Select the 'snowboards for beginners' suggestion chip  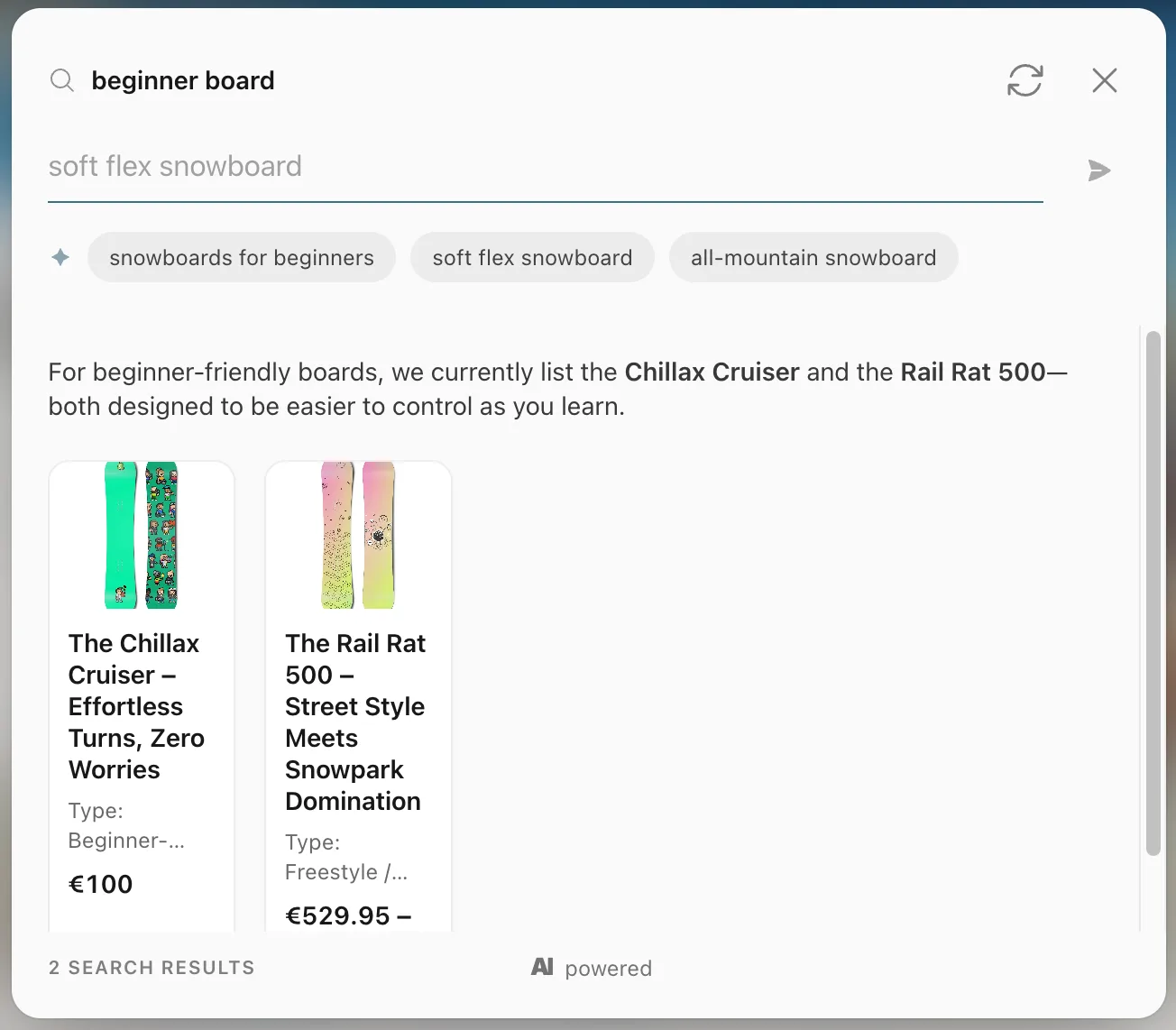[242, 257]
